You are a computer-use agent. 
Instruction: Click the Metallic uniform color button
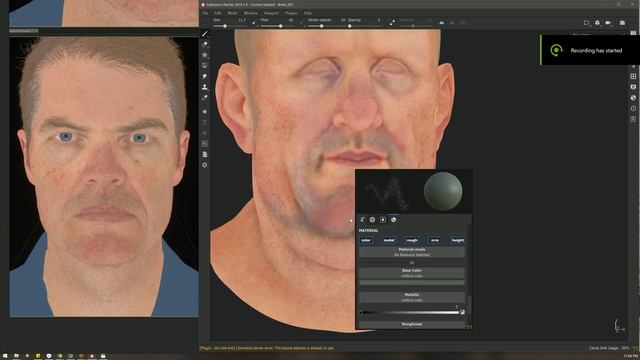click(412, 297)
